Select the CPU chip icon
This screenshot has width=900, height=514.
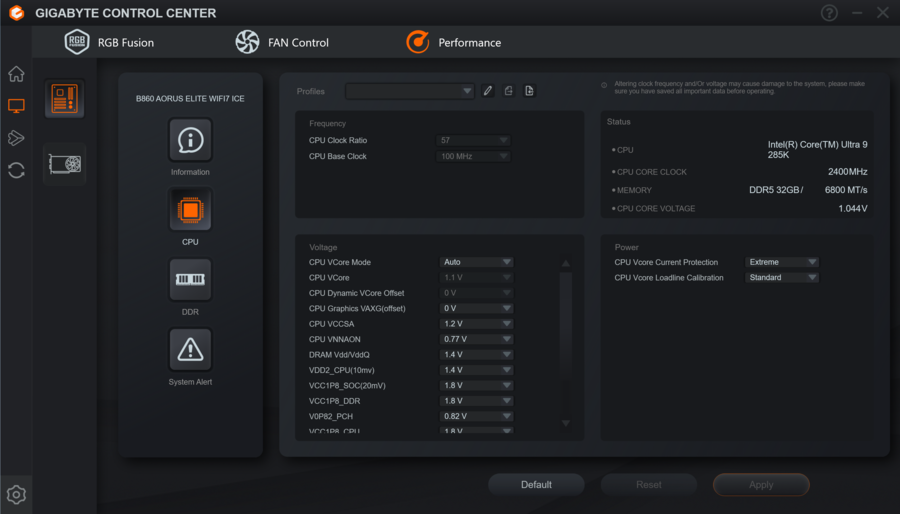coord(190,210)
